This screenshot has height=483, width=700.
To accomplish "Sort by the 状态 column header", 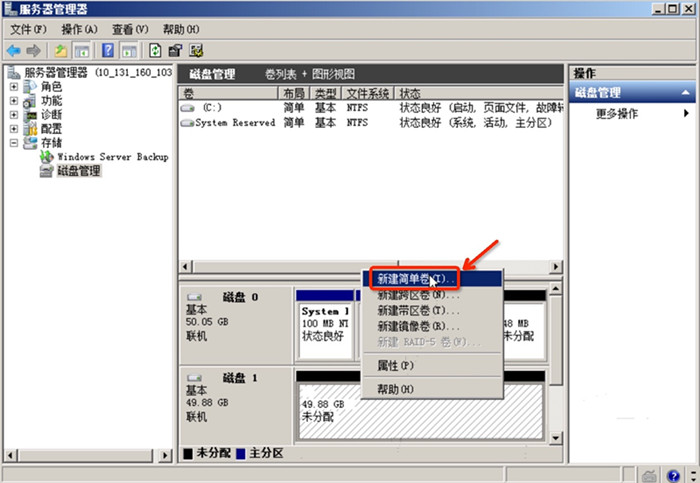I will coord(479,93).
